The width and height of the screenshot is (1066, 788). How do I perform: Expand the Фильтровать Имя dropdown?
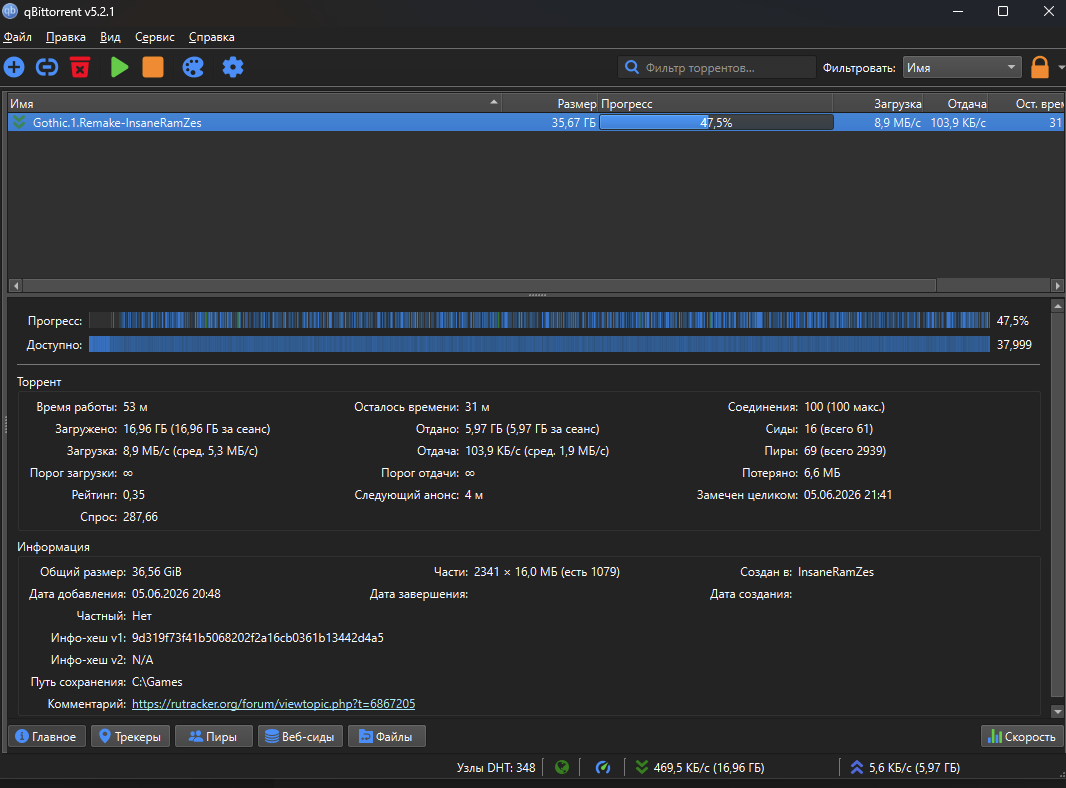point(962,67)
